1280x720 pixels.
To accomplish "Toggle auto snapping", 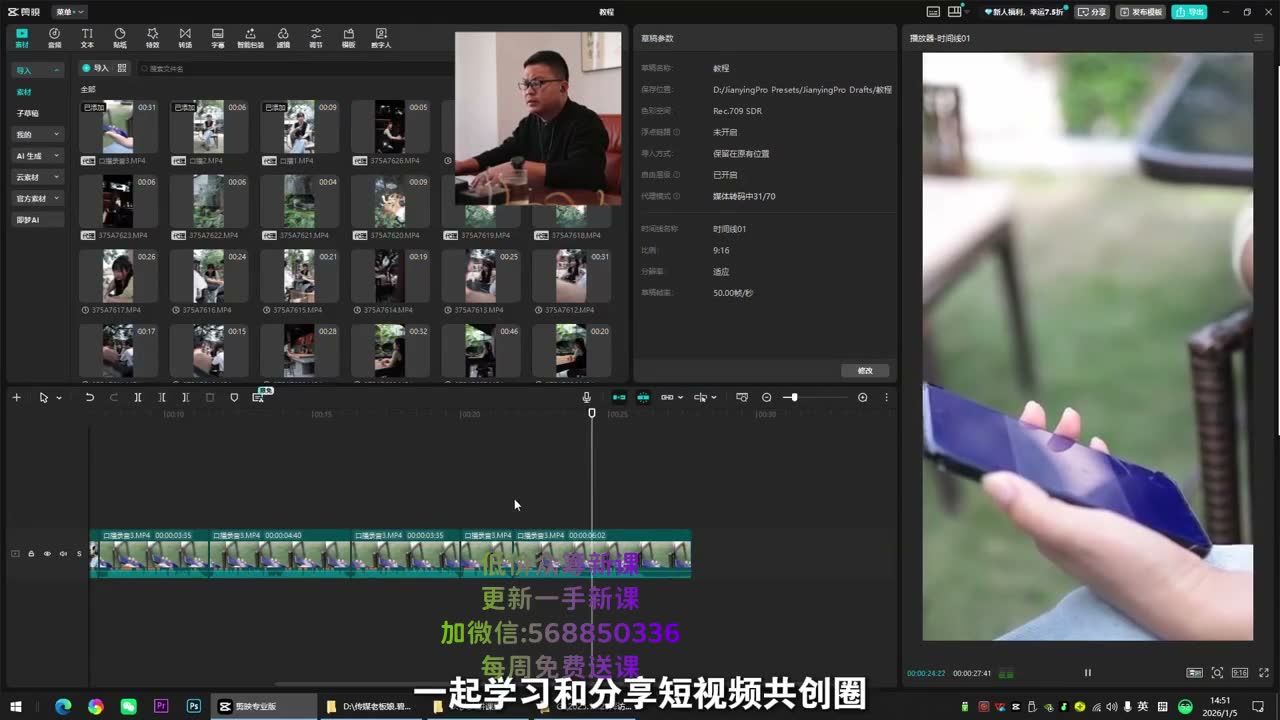I will [x=643, y=397].
